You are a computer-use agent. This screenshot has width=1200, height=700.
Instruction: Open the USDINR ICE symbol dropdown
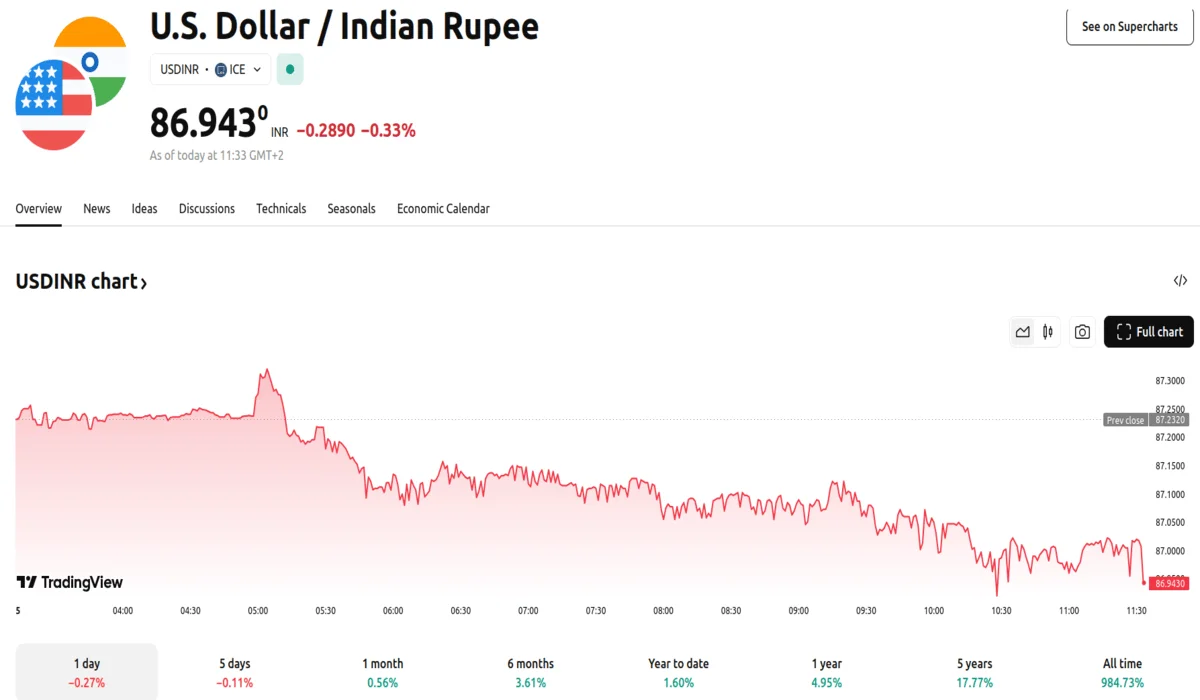210,69
